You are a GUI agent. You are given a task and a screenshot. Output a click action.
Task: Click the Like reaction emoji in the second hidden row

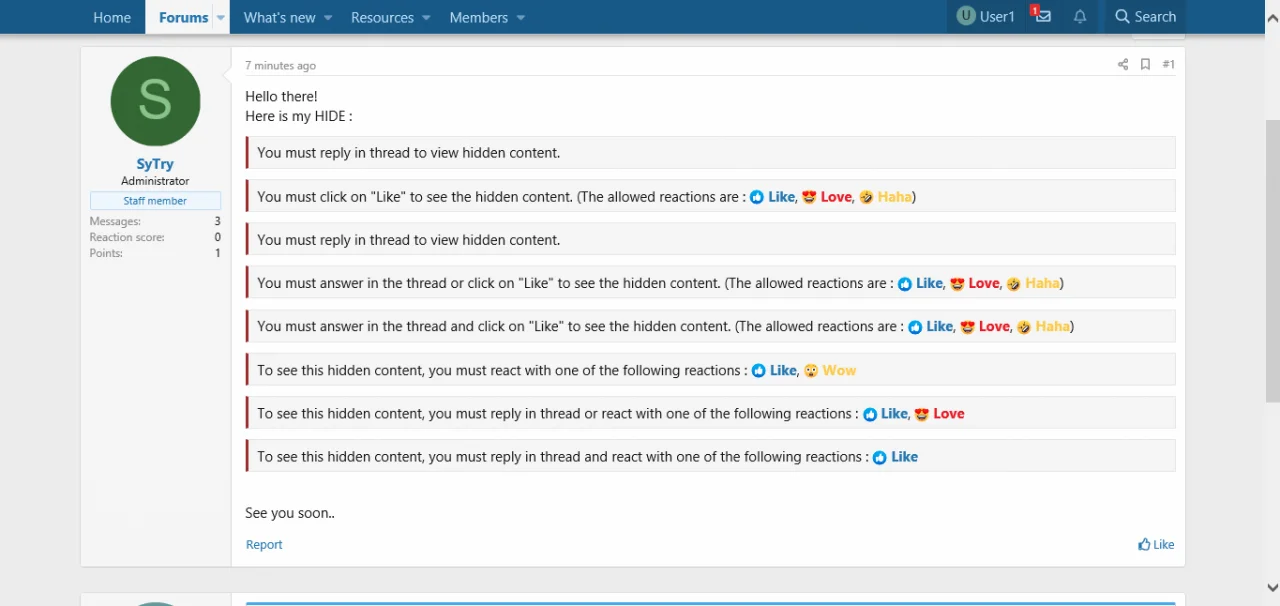[x=757, y=197]
